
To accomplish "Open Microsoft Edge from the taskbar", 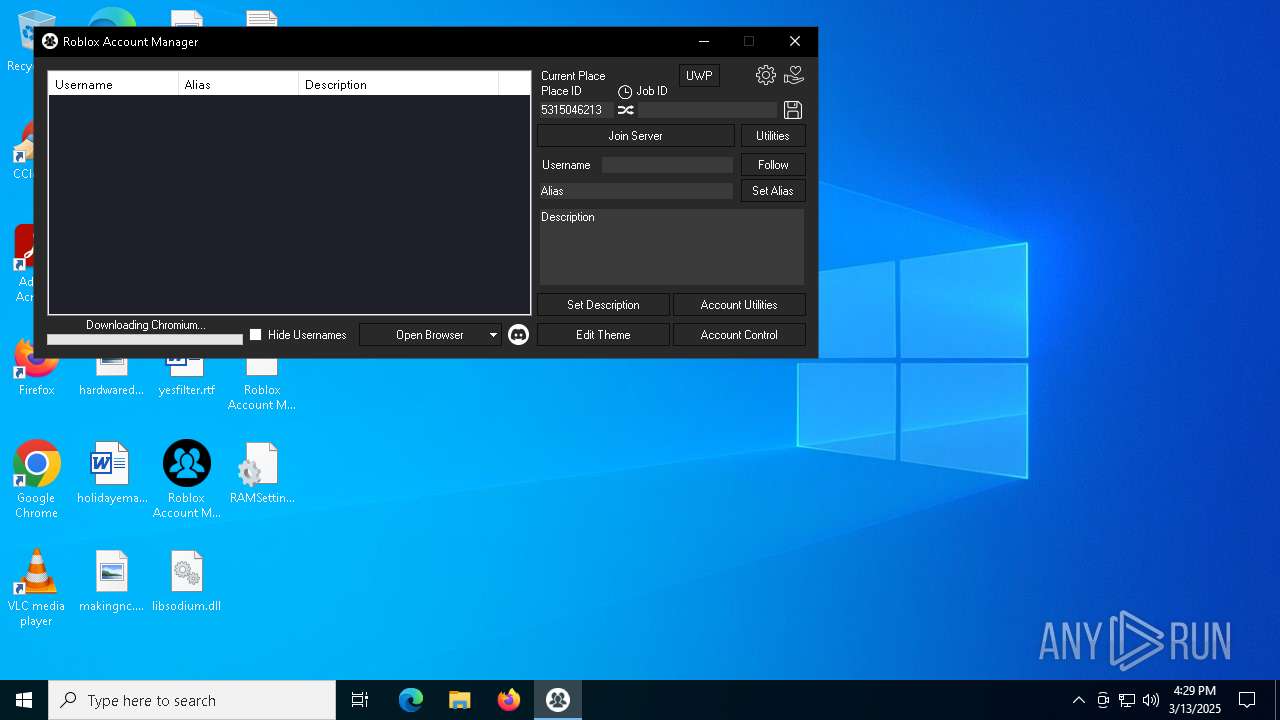I will [411, 700].
